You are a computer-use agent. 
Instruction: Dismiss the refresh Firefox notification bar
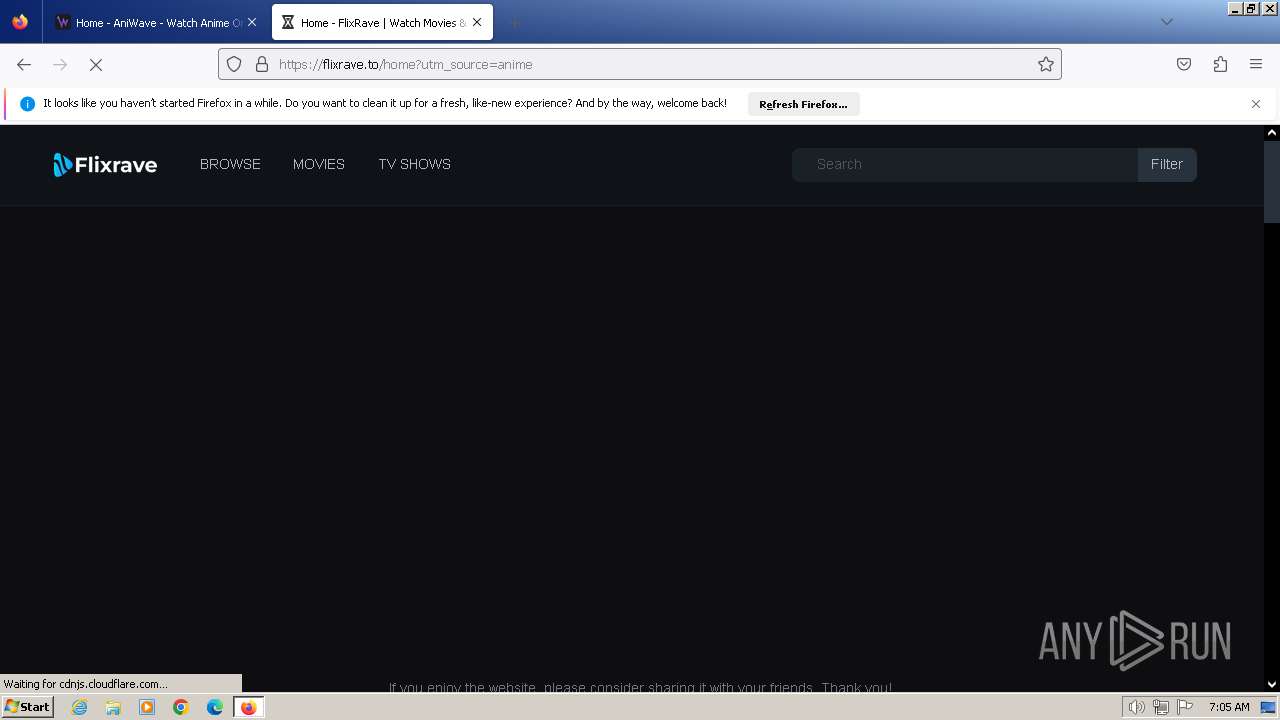(x=1256, y=104)
